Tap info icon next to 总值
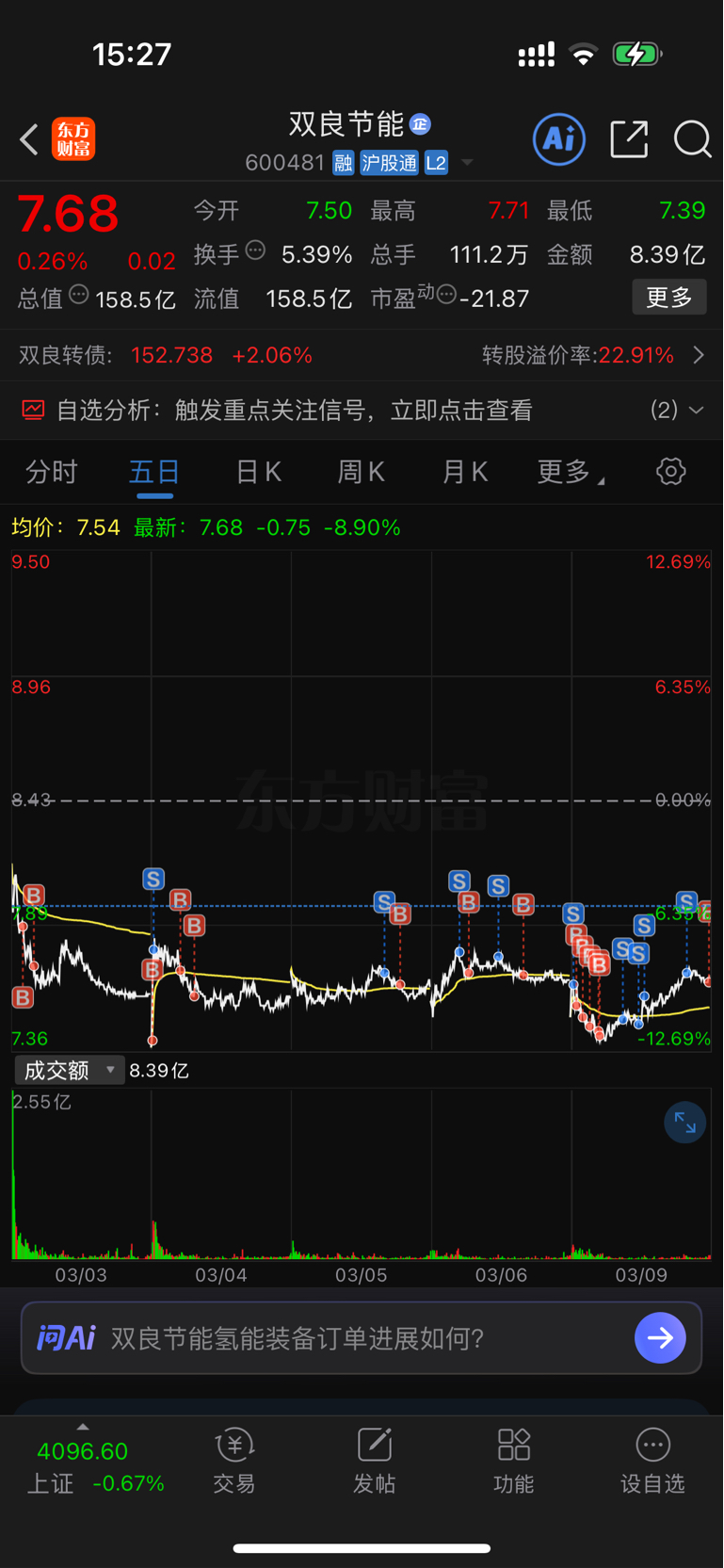 79,295
